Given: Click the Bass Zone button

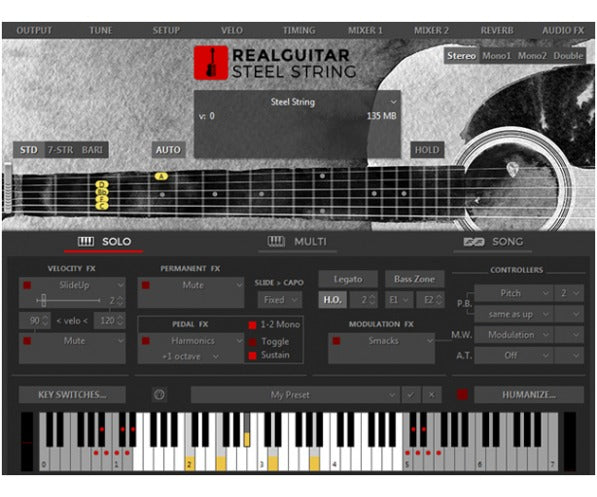Looking at the screenshot, I should (x=415, y=279).
